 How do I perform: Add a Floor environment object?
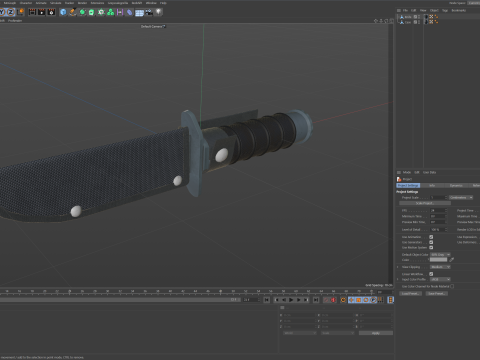[139, 13]
